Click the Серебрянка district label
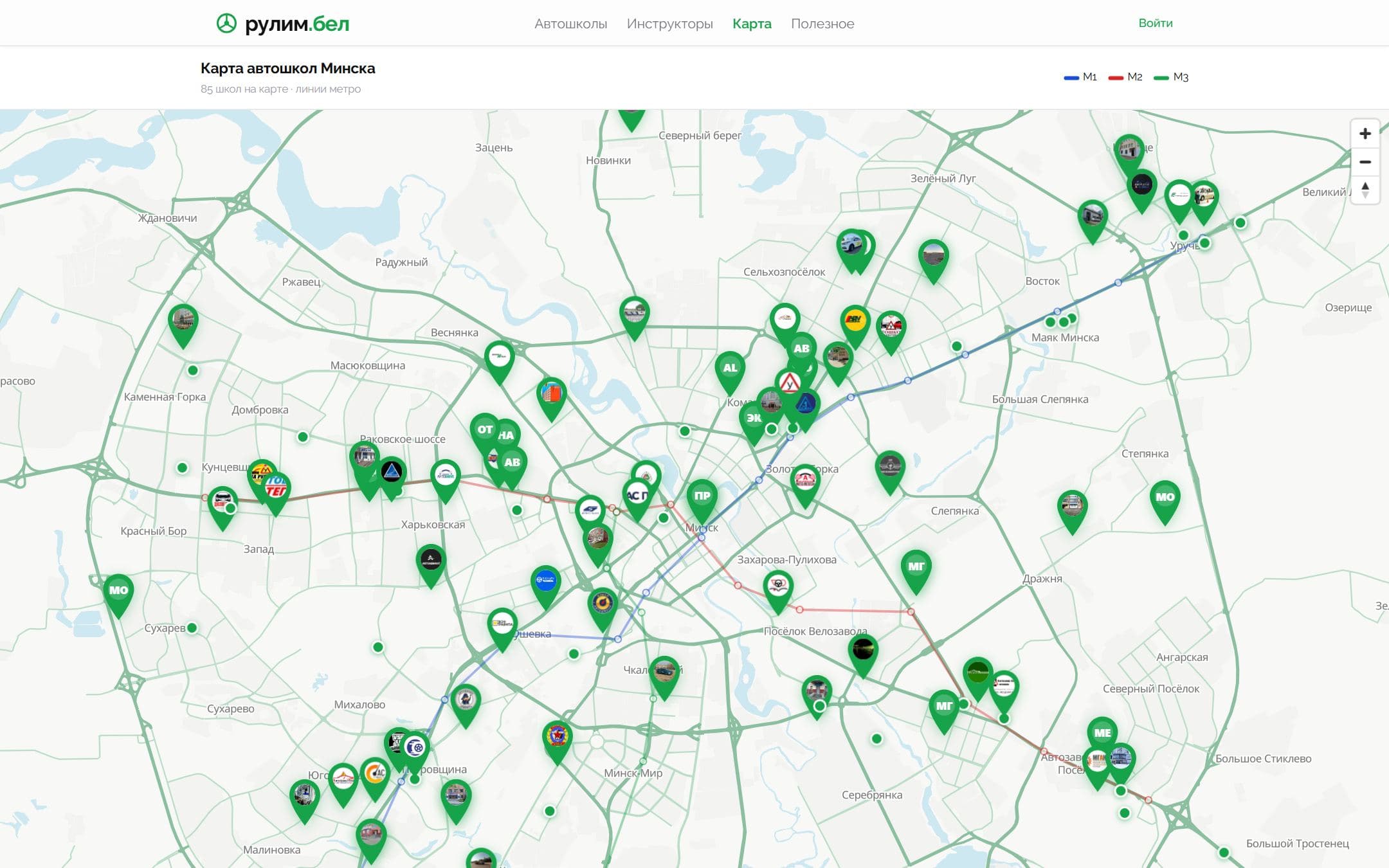Screen dimensions: 1389x868 872,795
